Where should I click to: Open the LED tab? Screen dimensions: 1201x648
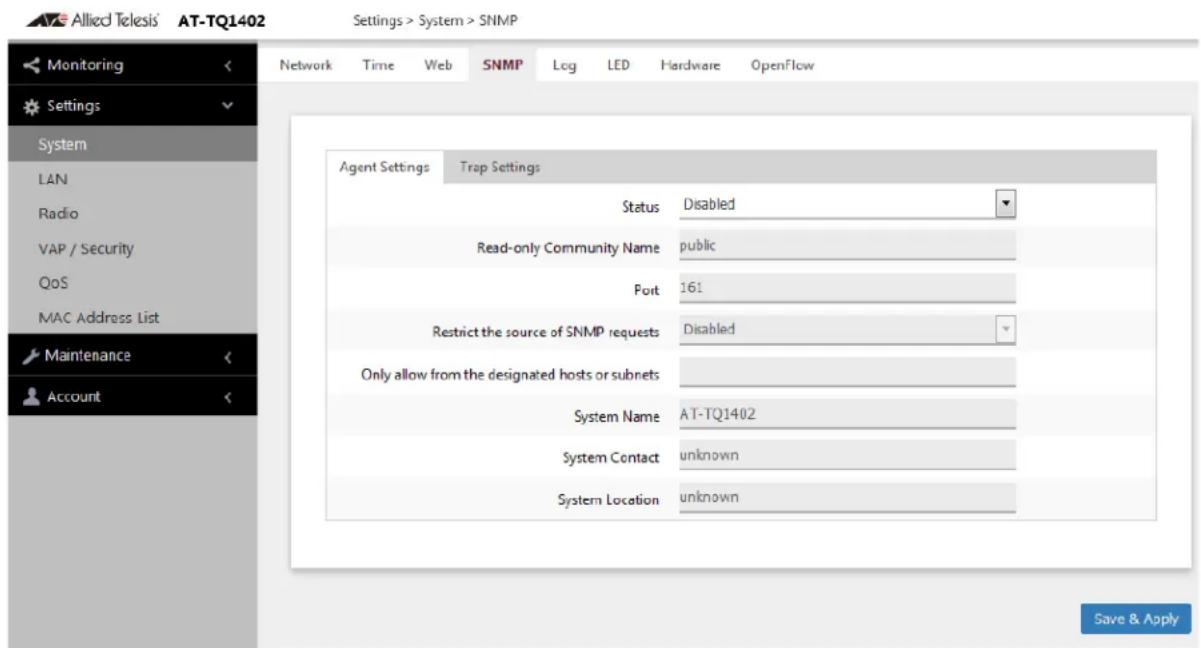[x=619, y=65]
